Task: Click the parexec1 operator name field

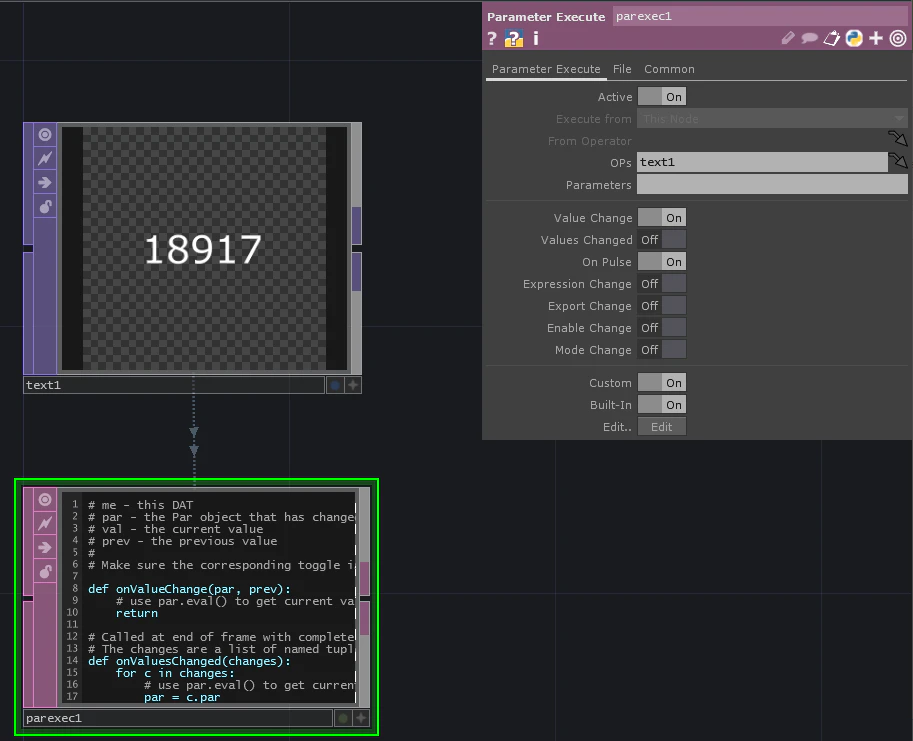Action: point(760,16)
